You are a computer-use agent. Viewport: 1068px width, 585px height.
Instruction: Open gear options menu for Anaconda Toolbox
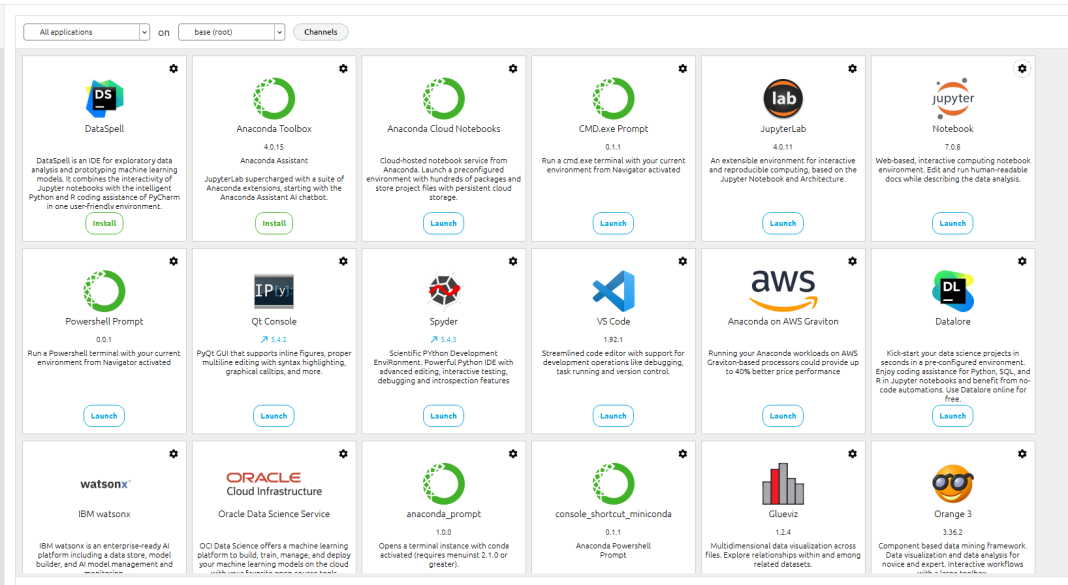(x=343, y=68)
